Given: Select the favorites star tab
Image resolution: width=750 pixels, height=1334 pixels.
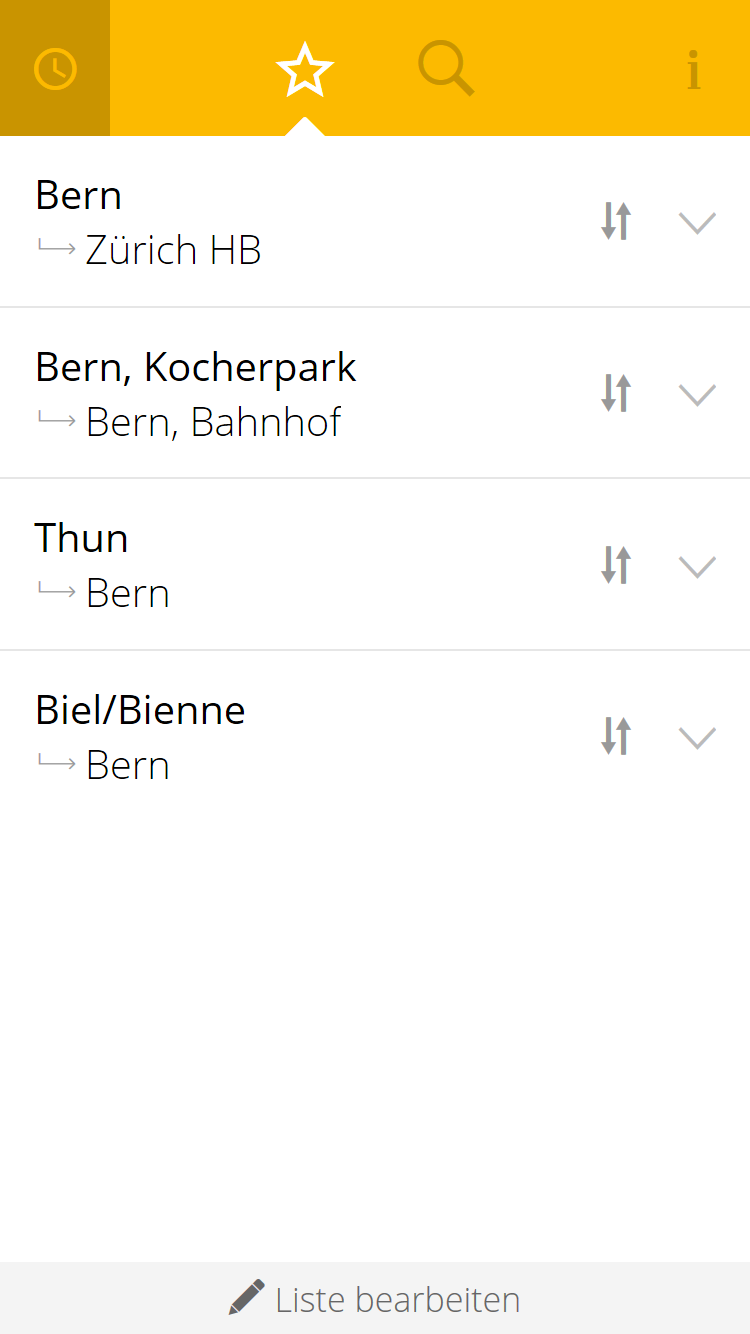Looking at the screenshot, I should 304,70.
